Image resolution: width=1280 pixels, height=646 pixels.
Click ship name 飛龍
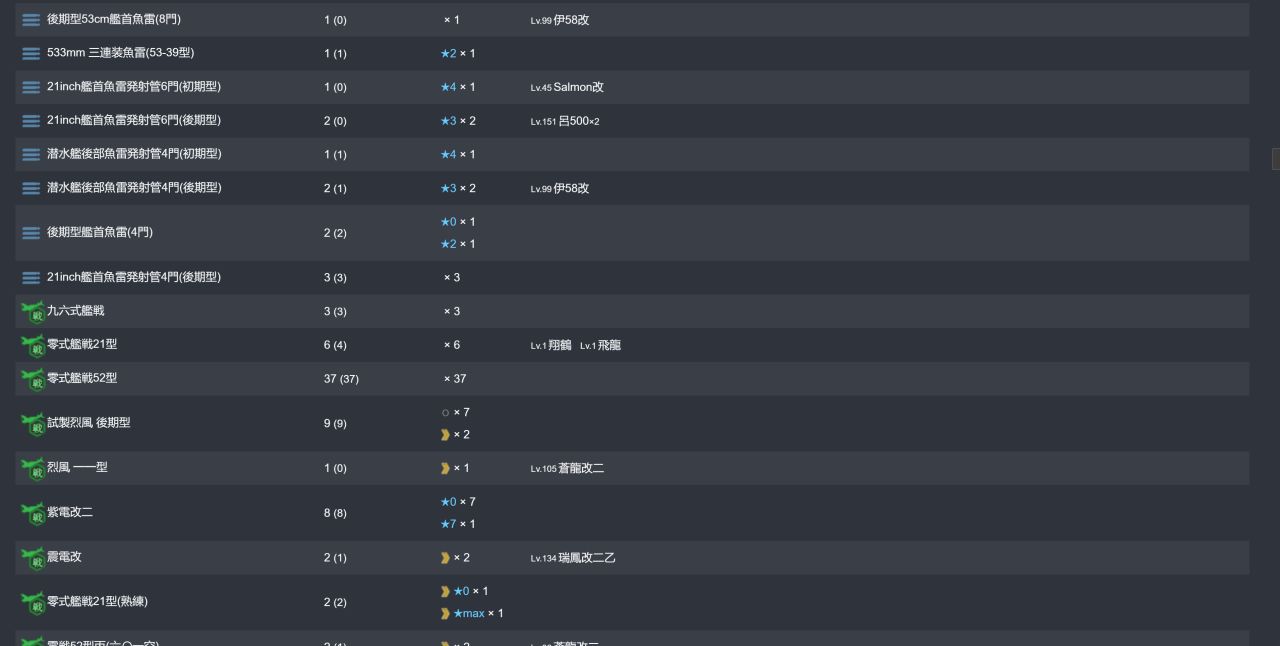coord(609,345)
